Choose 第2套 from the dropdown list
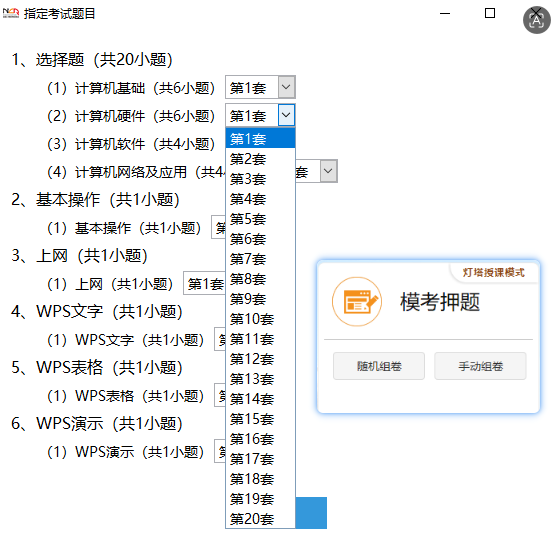This screenshot has height=551, width=553. point(260,159)
